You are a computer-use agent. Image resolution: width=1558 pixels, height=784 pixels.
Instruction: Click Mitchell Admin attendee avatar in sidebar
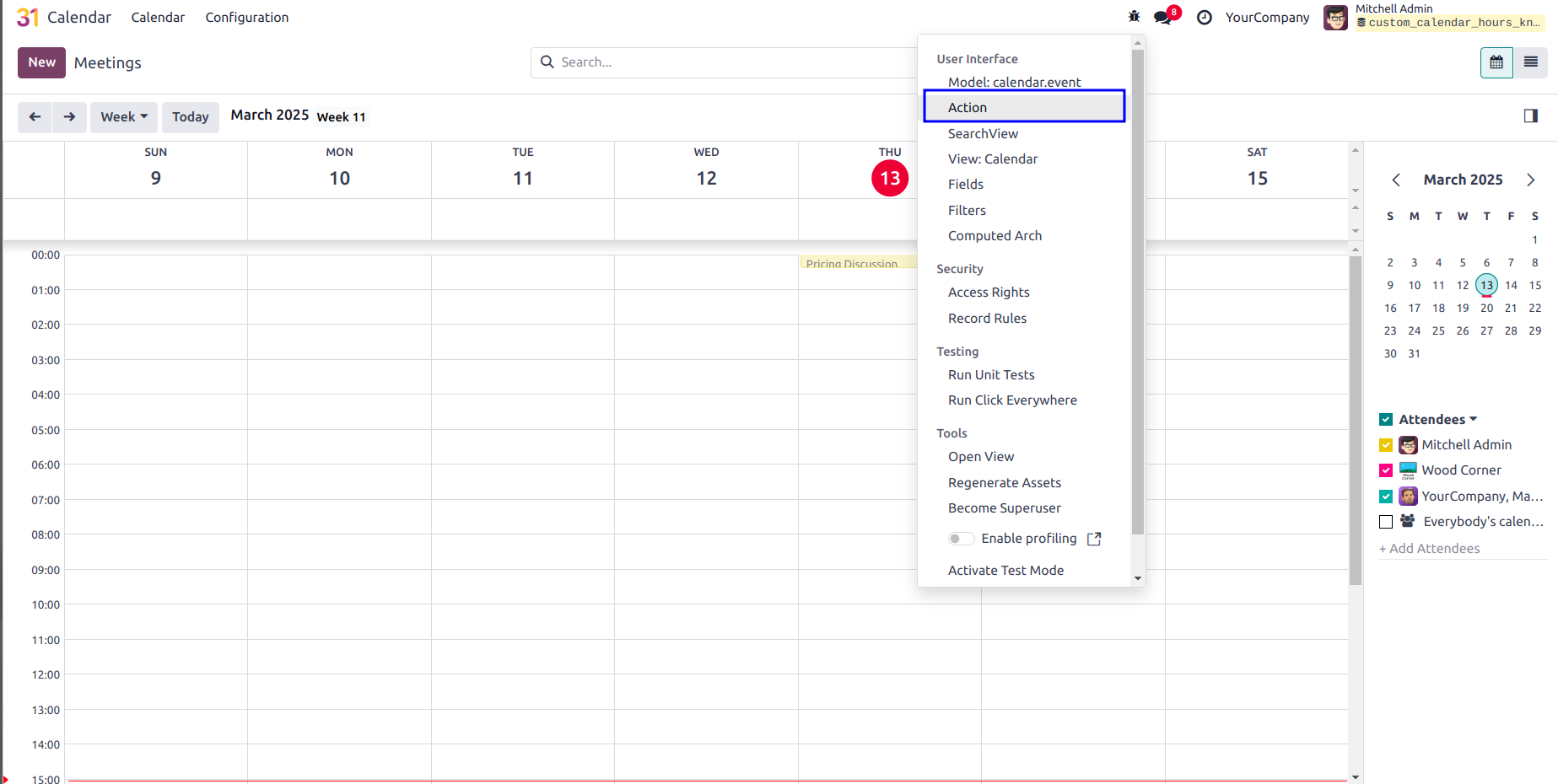coord(1408,445)
